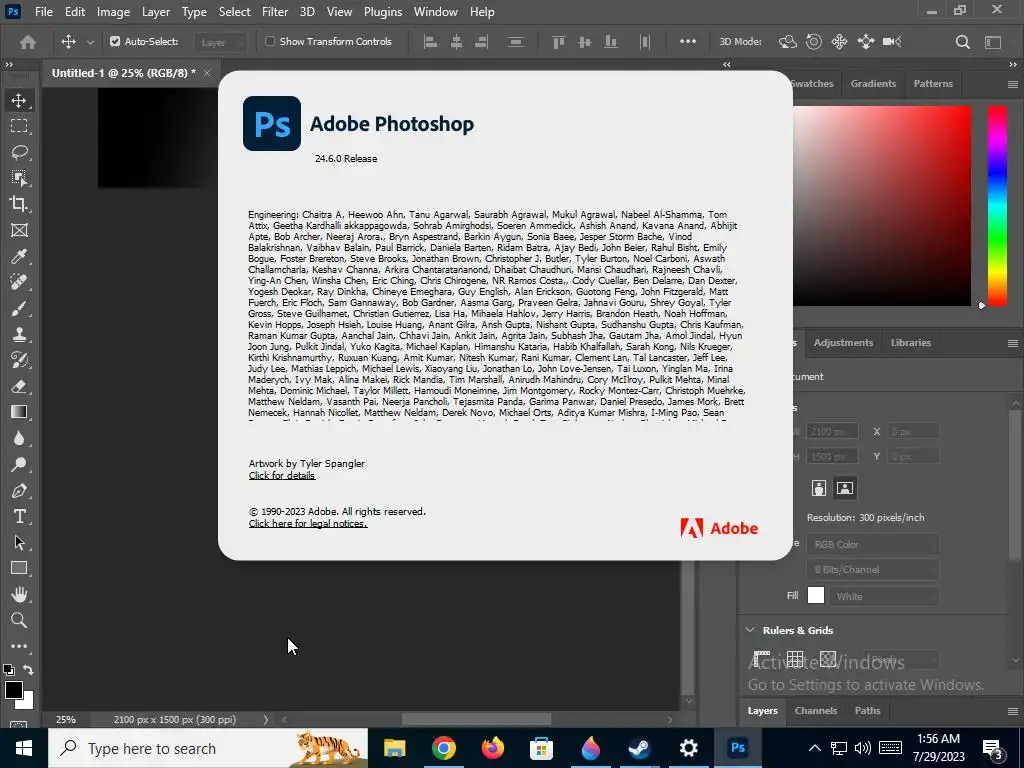Open workspace switcher dropdown icon

coord(993,42)
